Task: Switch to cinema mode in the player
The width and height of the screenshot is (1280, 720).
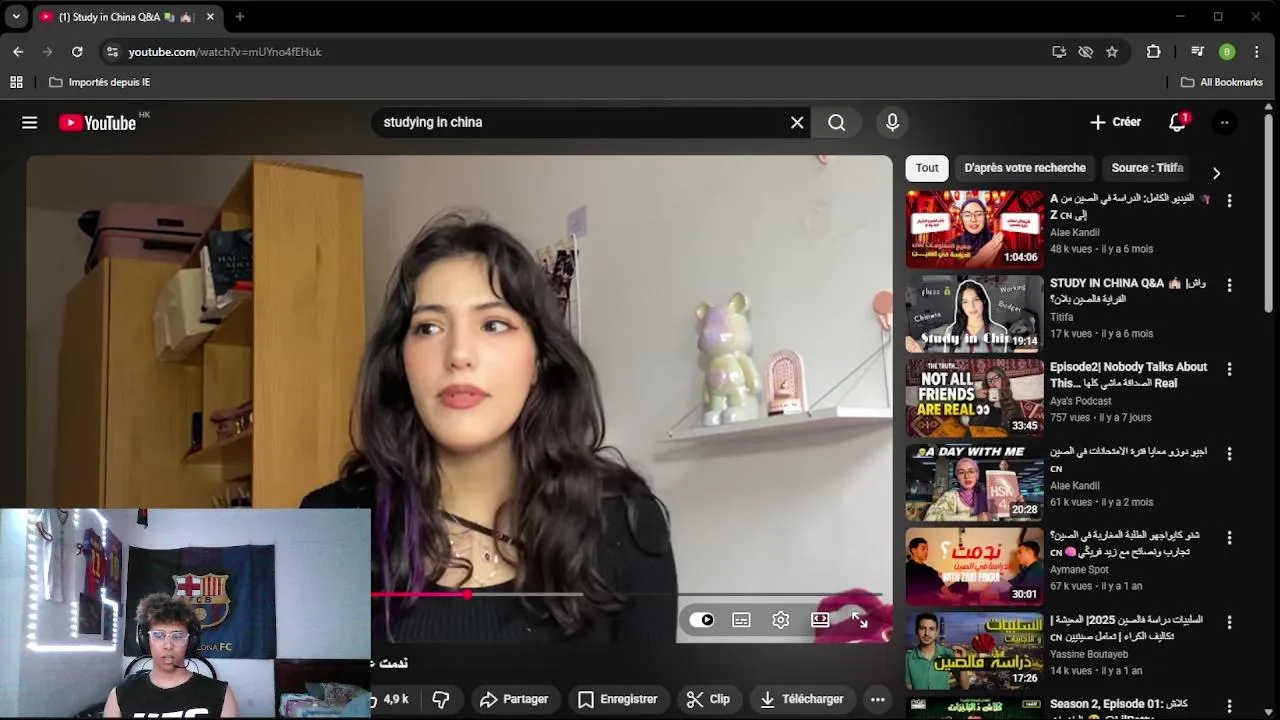Action: click(820, 620)
